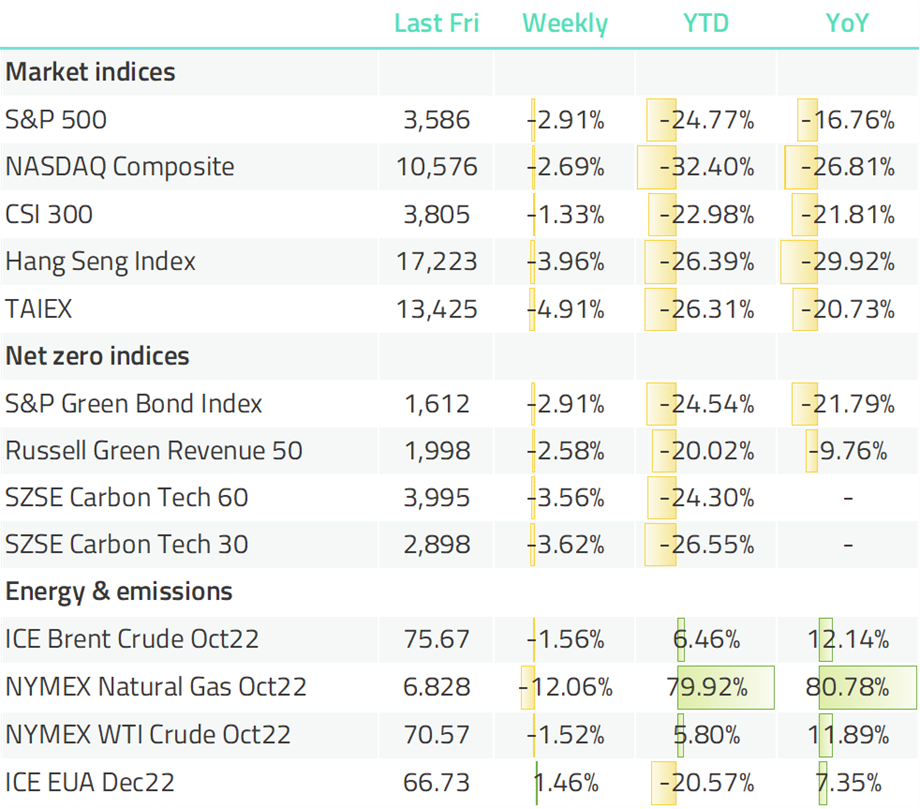Click the "NYMEX Natural Gas Oct22" row label
Screen dimensions: 920x809
click(156, 686)
